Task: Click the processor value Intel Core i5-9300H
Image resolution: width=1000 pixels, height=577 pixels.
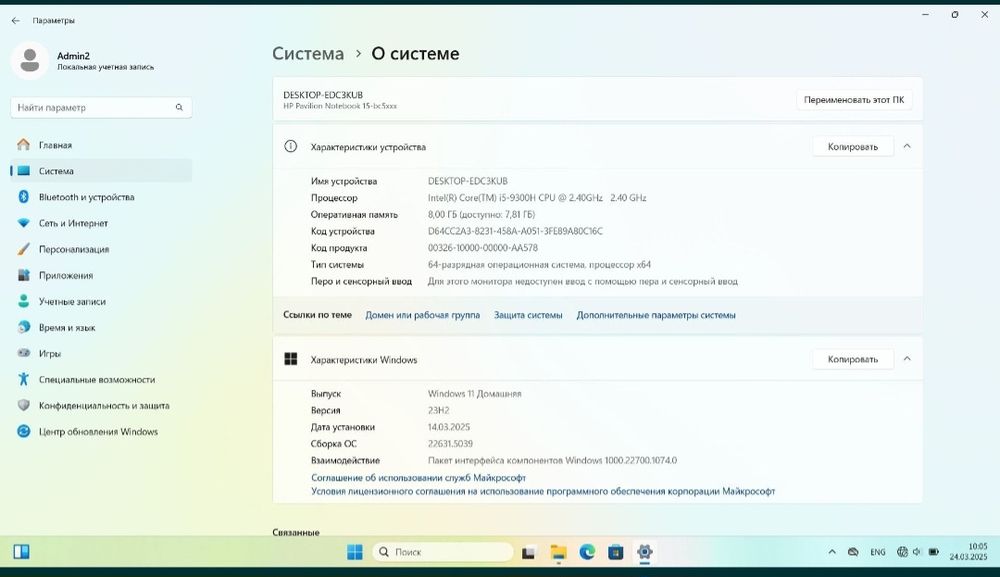Action: click(x=537, y=198)
